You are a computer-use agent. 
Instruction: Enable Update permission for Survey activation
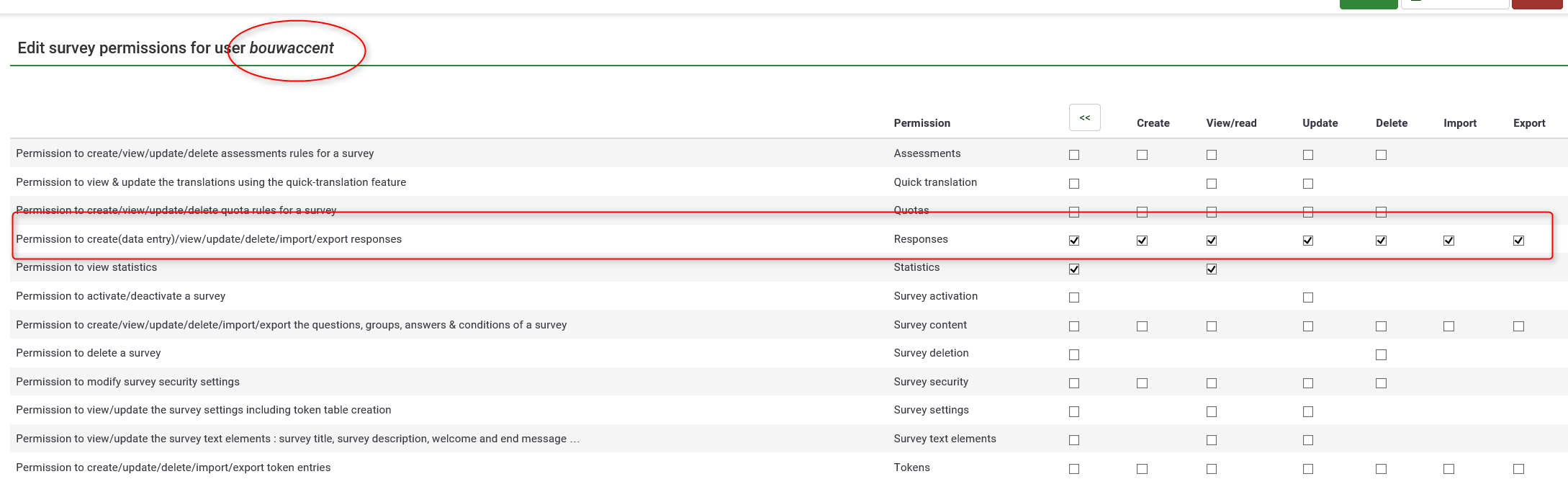(x=1308, y=298)
